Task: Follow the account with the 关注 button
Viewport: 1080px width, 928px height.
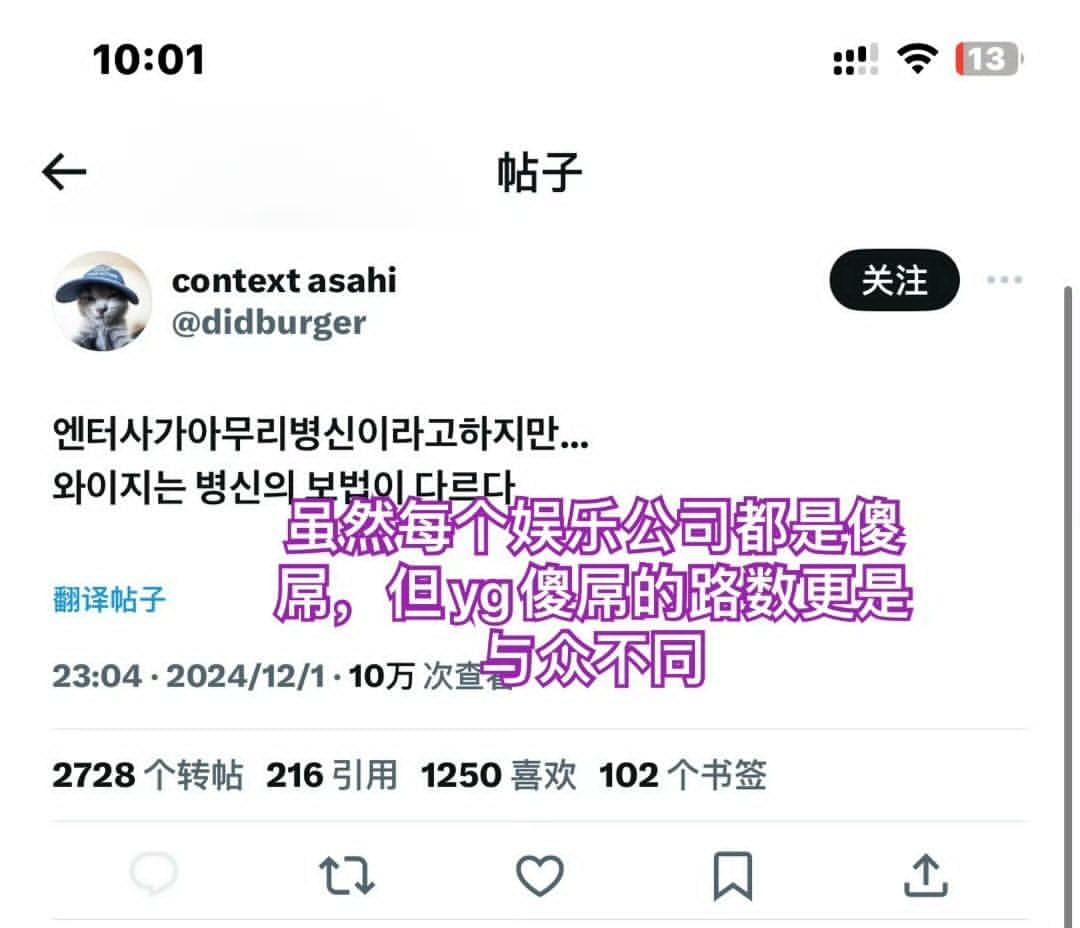Action: 894,280
